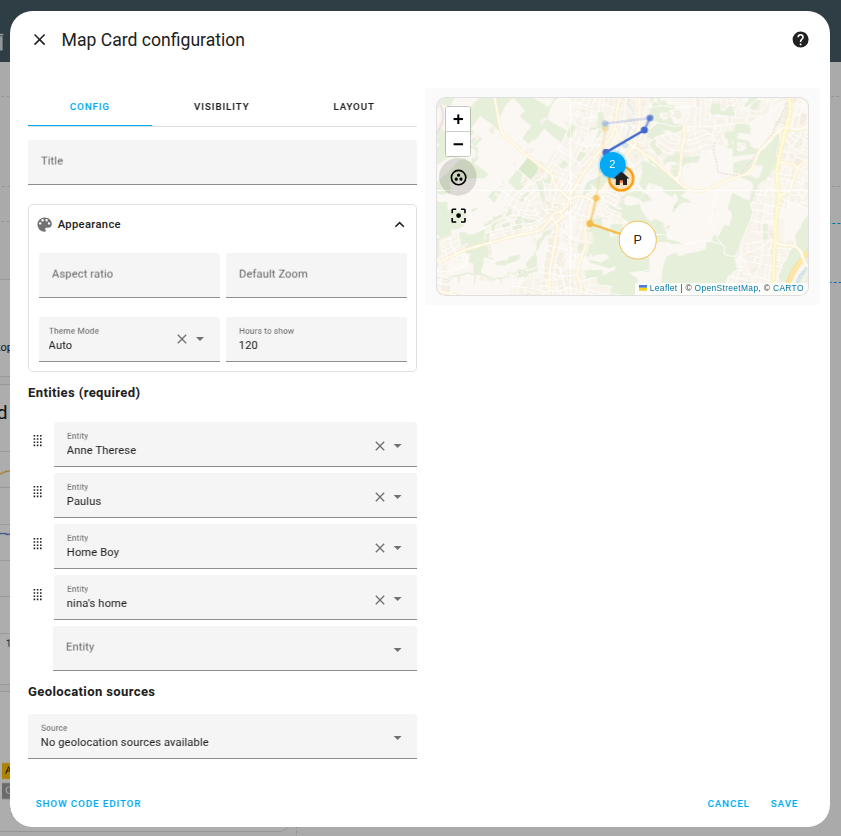
Task: Click the Title input field
Action: click(222, 162)
